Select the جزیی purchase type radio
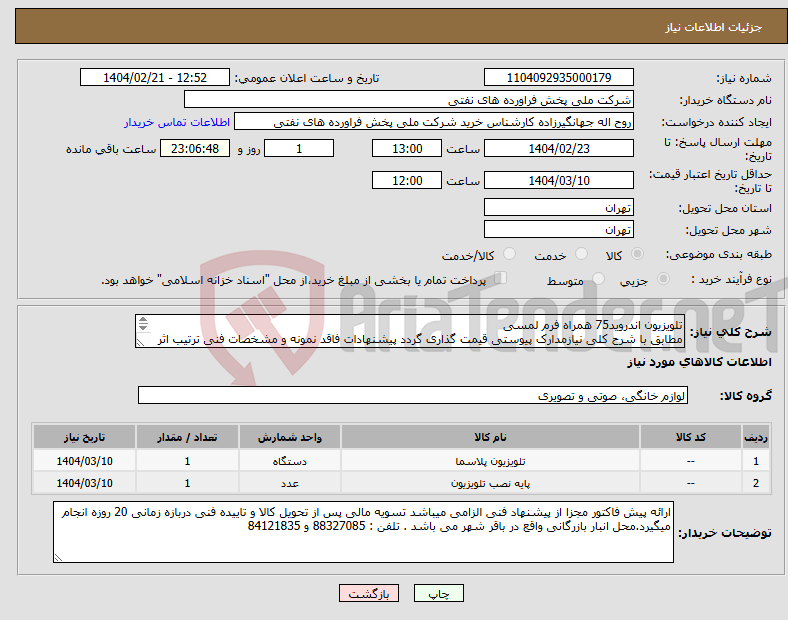 coord(663,279)
